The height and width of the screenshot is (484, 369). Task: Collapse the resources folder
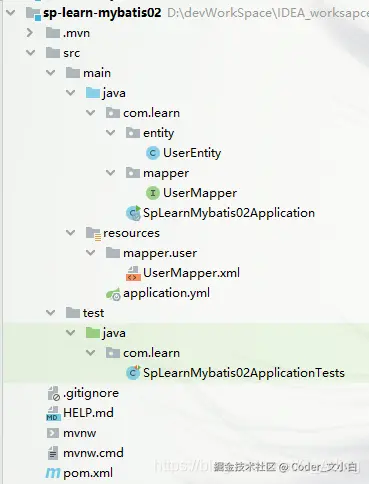[71, 233]
